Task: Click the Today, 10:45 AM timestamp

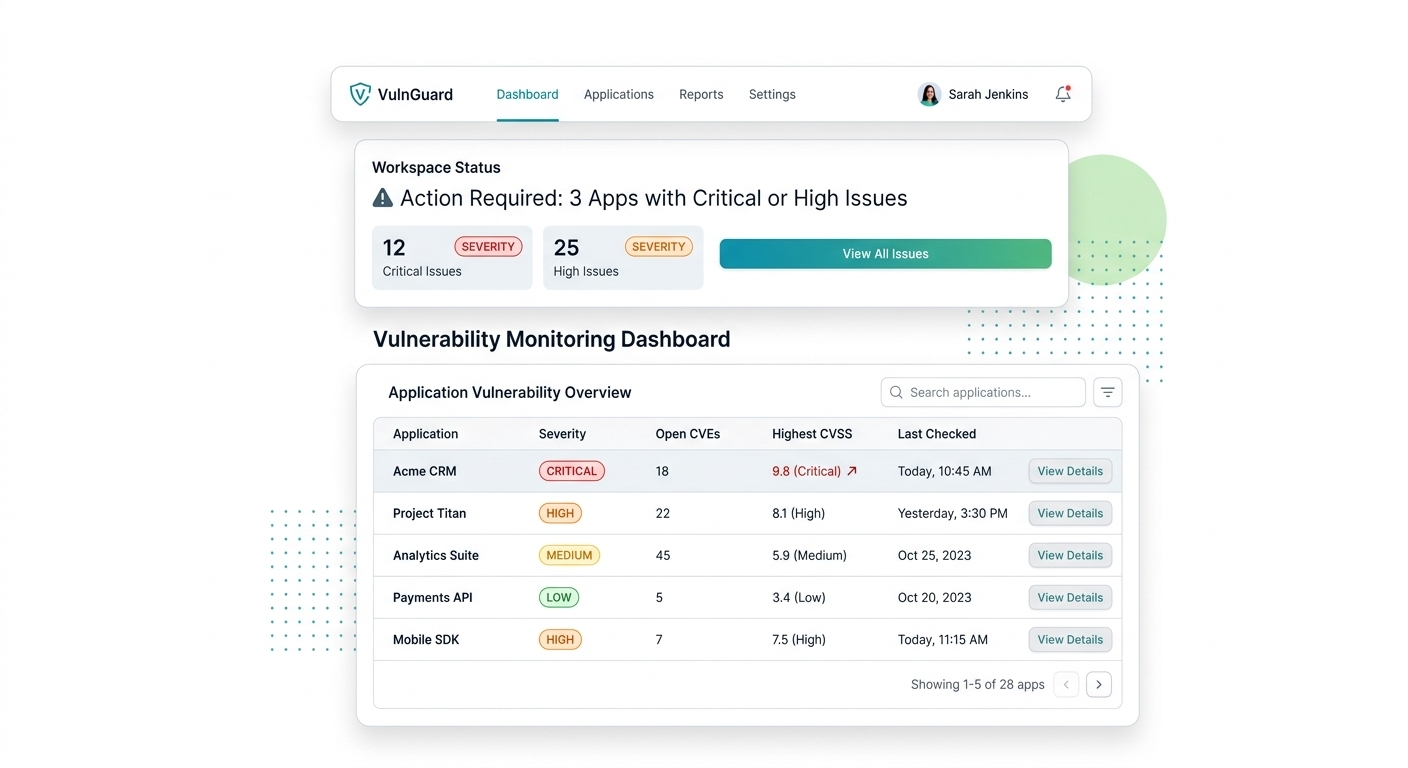Action: (945, 471)
